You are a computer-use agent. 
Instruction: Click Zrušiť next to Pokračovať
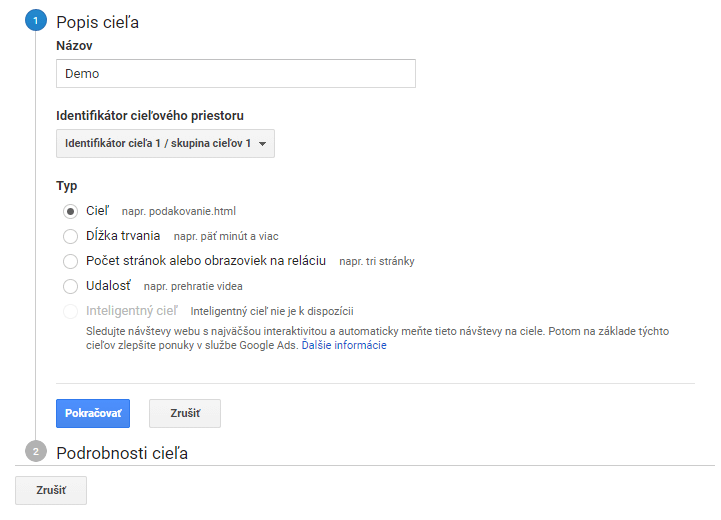click(185, 413)
